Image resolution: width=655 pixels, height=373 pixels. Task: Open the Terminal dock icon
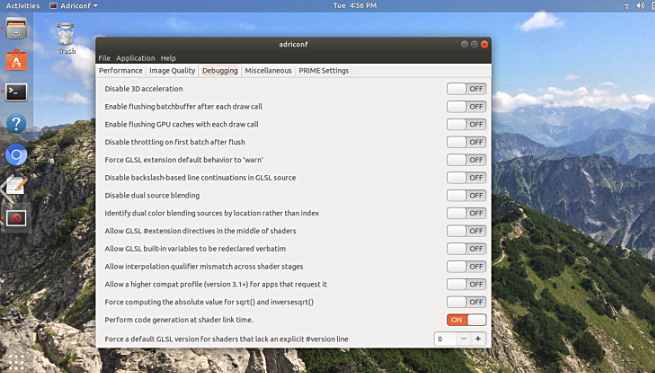[x=16, y=92]
